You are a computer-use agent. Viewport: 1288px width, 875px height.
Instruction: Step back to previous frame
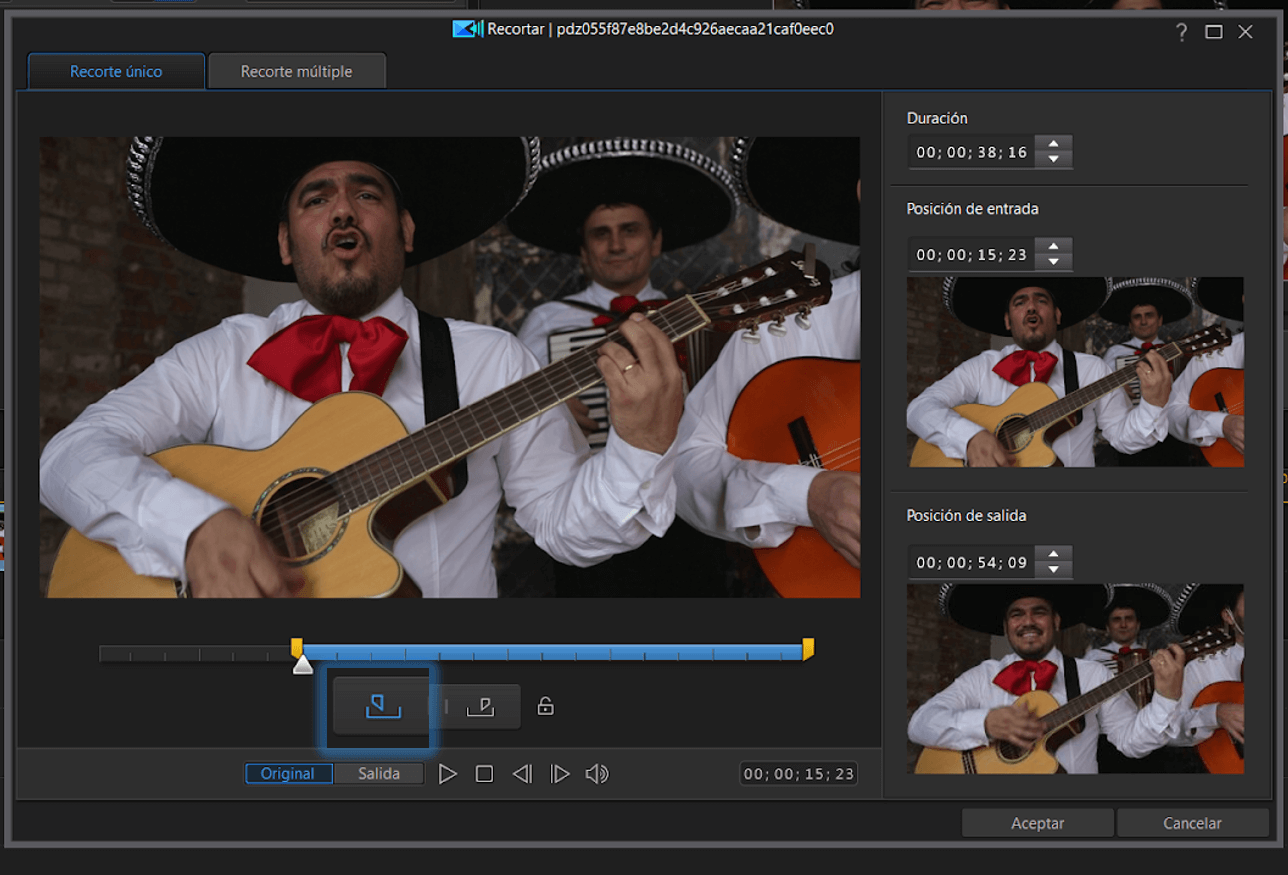click(522, 774)
